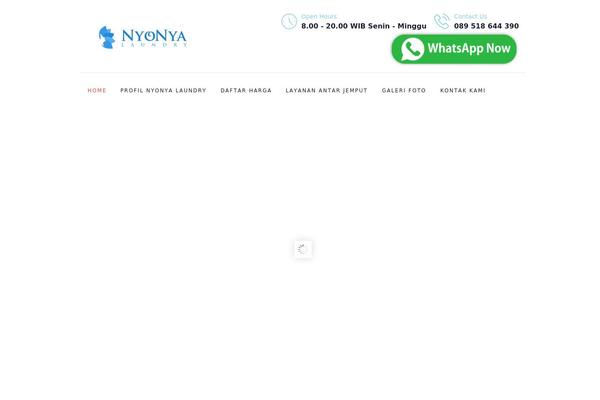Click the clock icon beside Open Hours
Viewport: 600px width, 400px height.
pos(289,21)
